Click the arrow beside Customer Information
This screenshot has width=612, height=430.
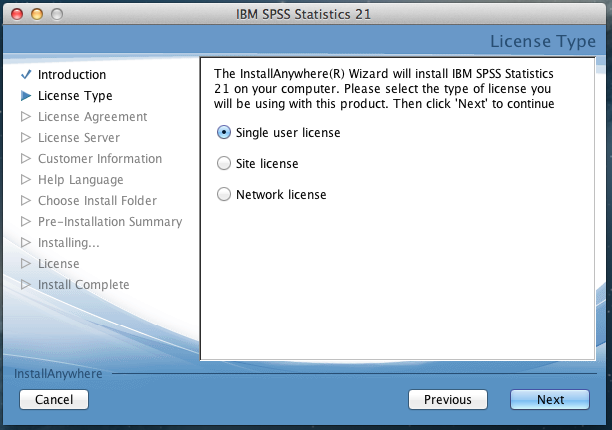[26, 158]
